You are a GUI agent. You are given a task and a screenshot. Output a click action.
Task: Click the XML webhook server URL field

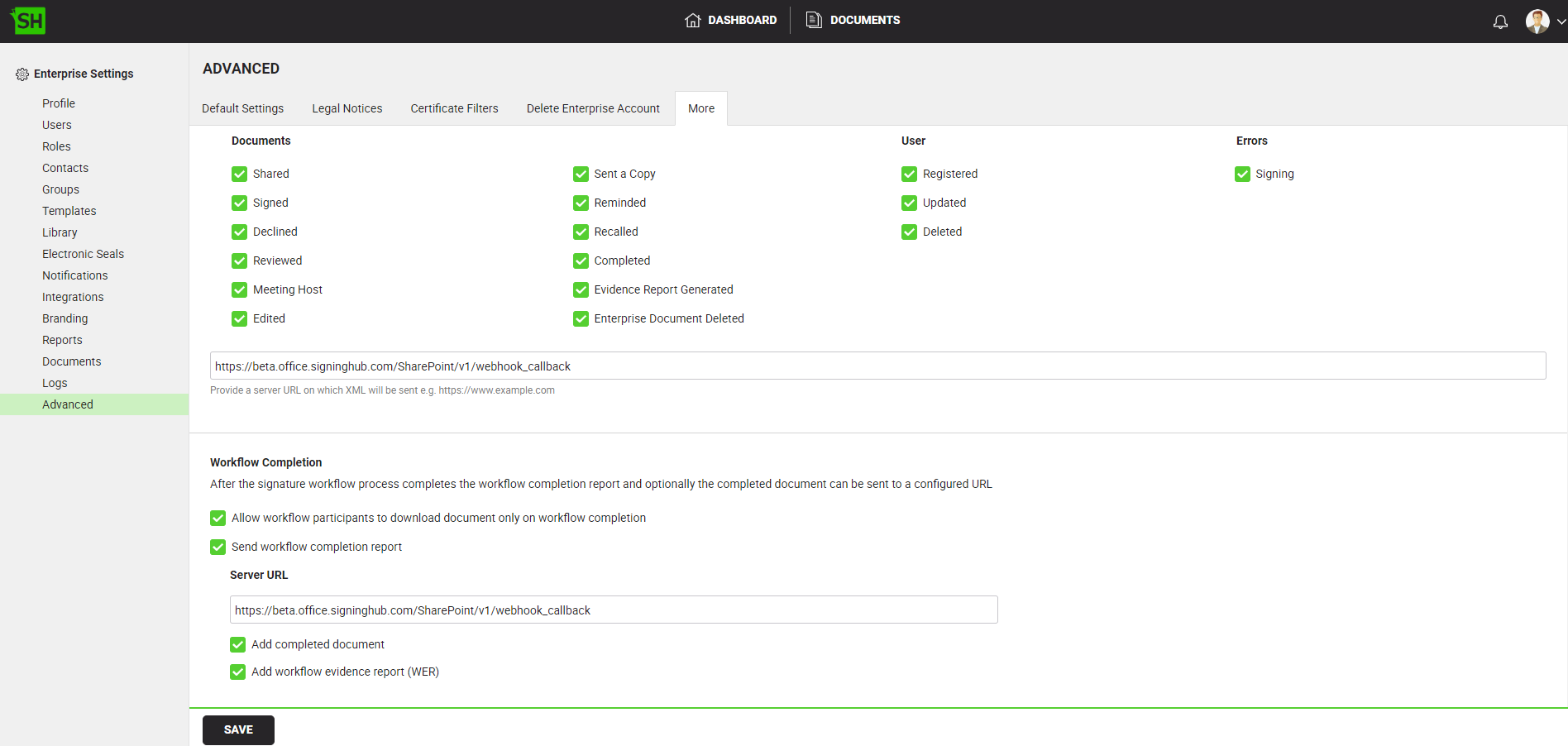click(877, 366)
